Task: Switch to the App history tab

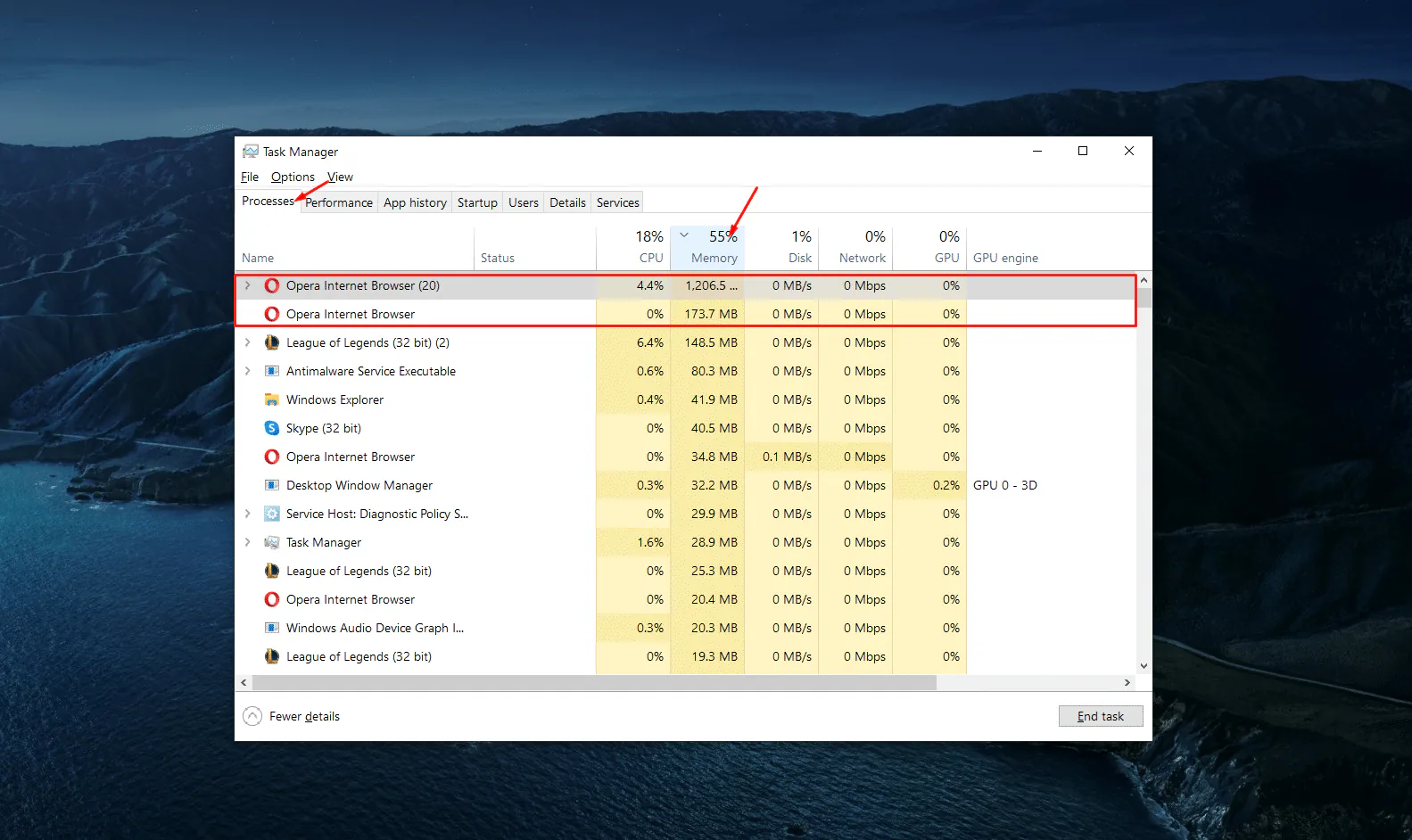Action: [415, 202]
